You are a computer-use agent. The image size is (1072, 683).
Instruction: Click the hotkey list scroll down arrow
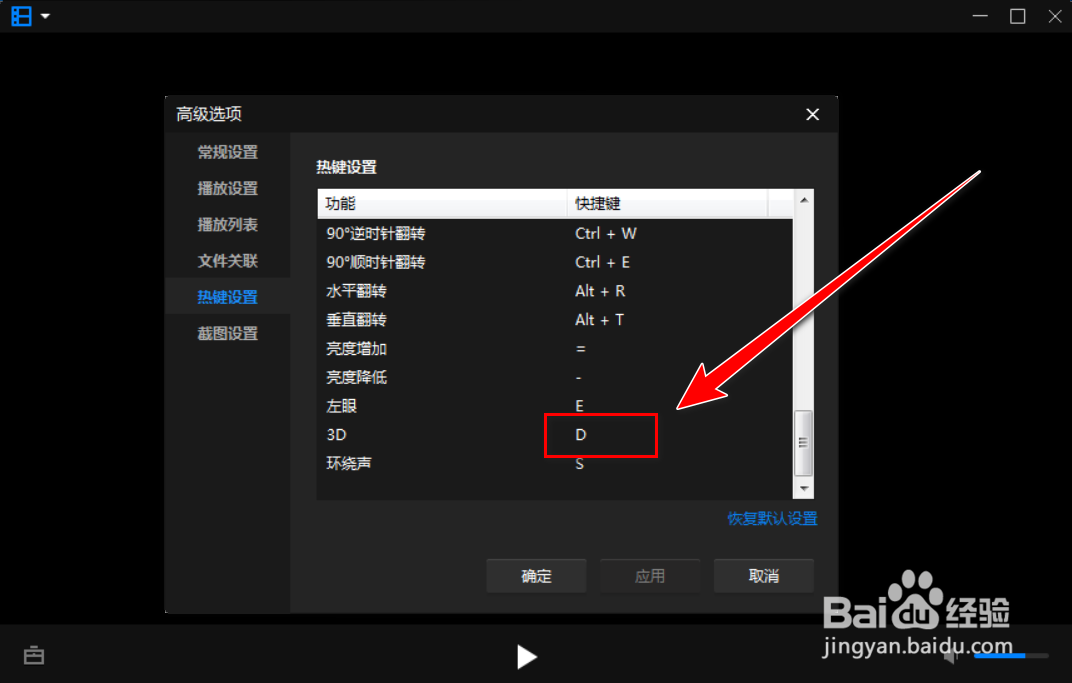coord(804,489)
